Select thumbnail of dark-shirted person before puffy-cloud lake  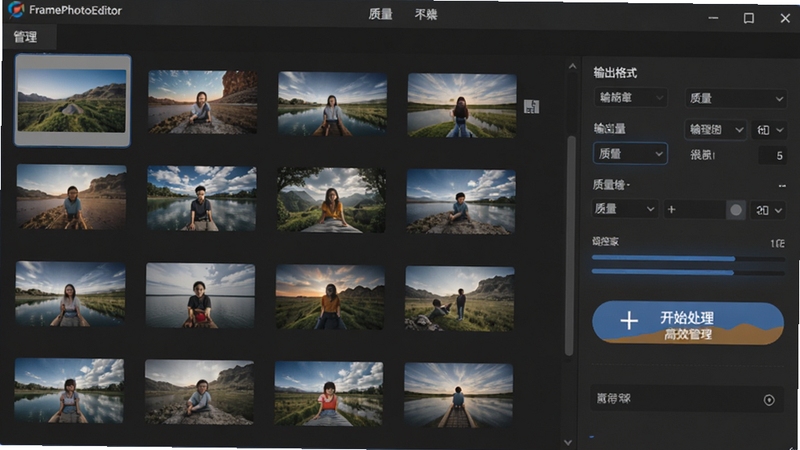pyautogui.click(x=202, y=198)
